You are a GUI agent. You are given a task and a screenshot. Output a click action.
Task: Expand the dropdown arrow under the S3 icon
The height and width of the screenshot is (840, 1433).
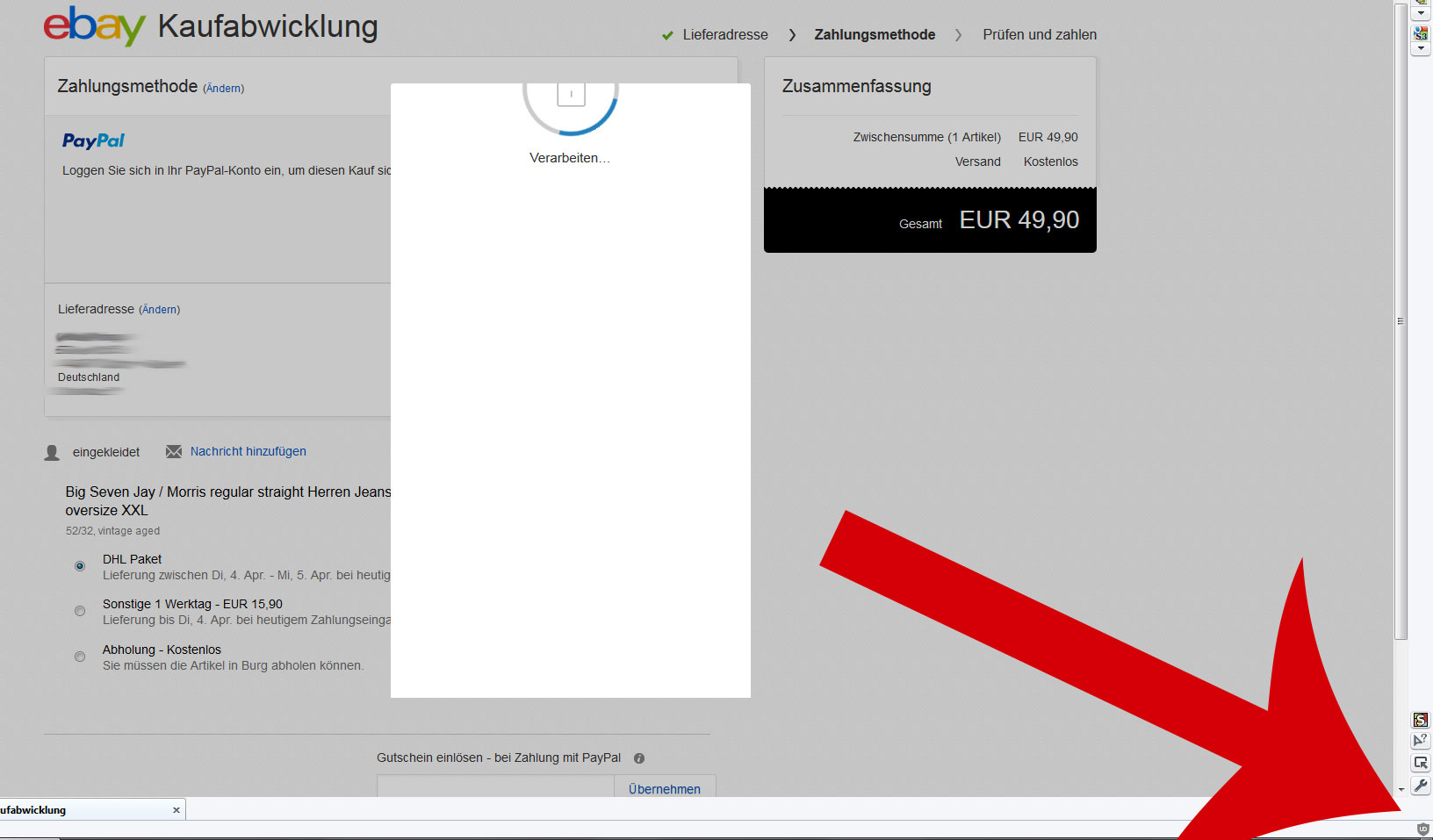point(1421,49)
